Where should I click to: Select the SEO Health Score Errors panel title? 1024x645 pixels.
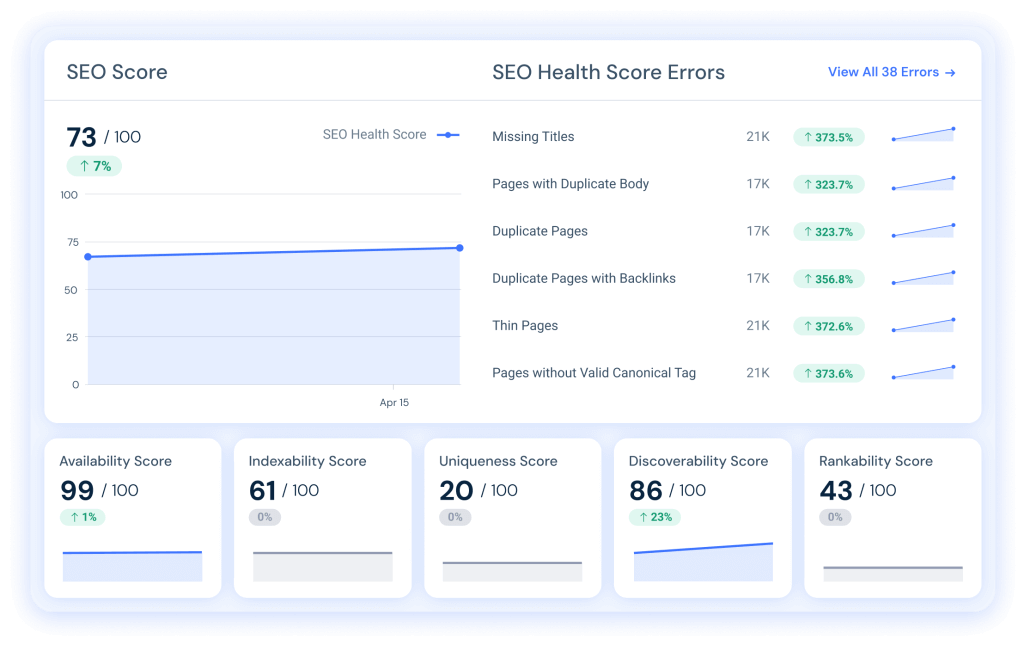click(x=608, y=72)
